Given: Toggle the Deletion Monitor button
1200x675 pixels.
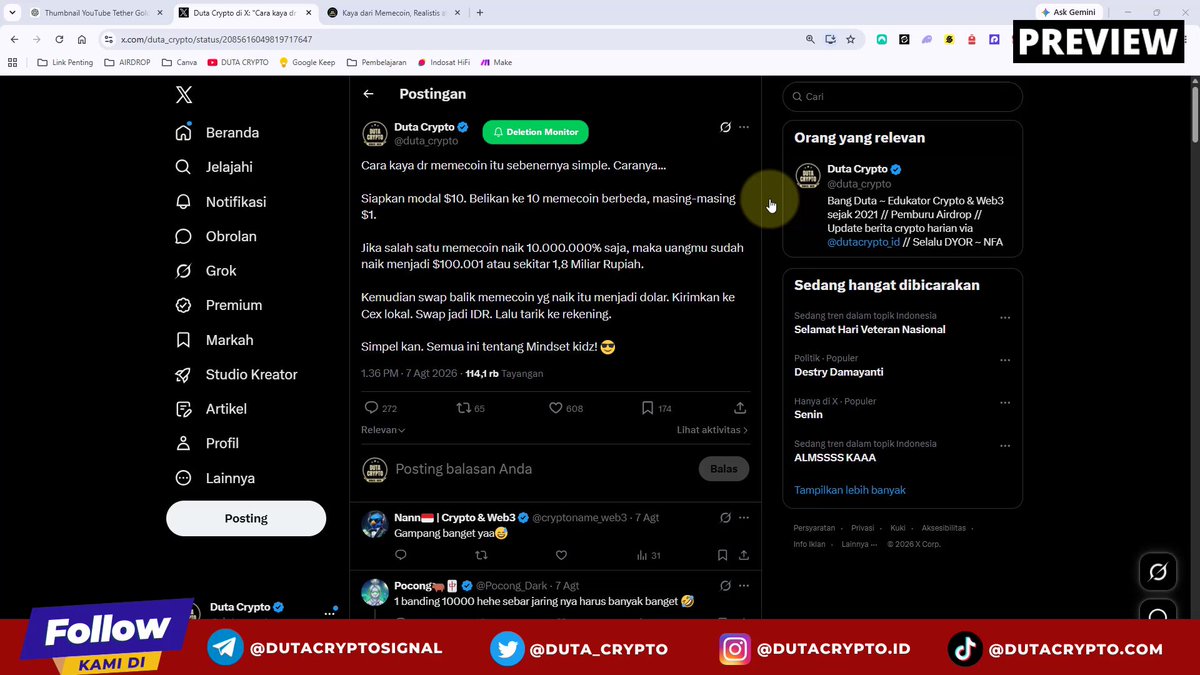Looking at the screenshot, I should tap(536, 132).
